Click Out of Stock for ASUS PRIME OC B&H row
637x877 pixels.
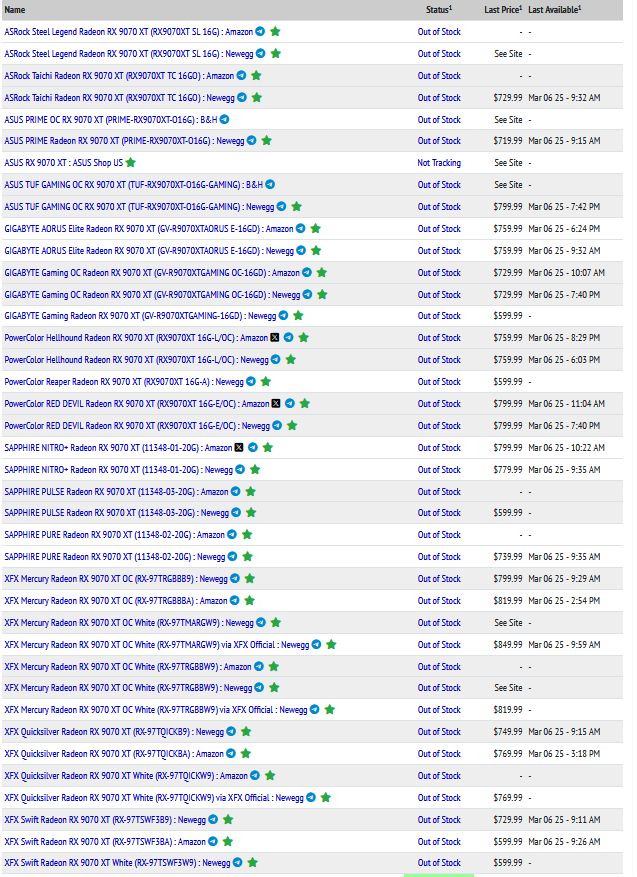[x=439, y=119]
